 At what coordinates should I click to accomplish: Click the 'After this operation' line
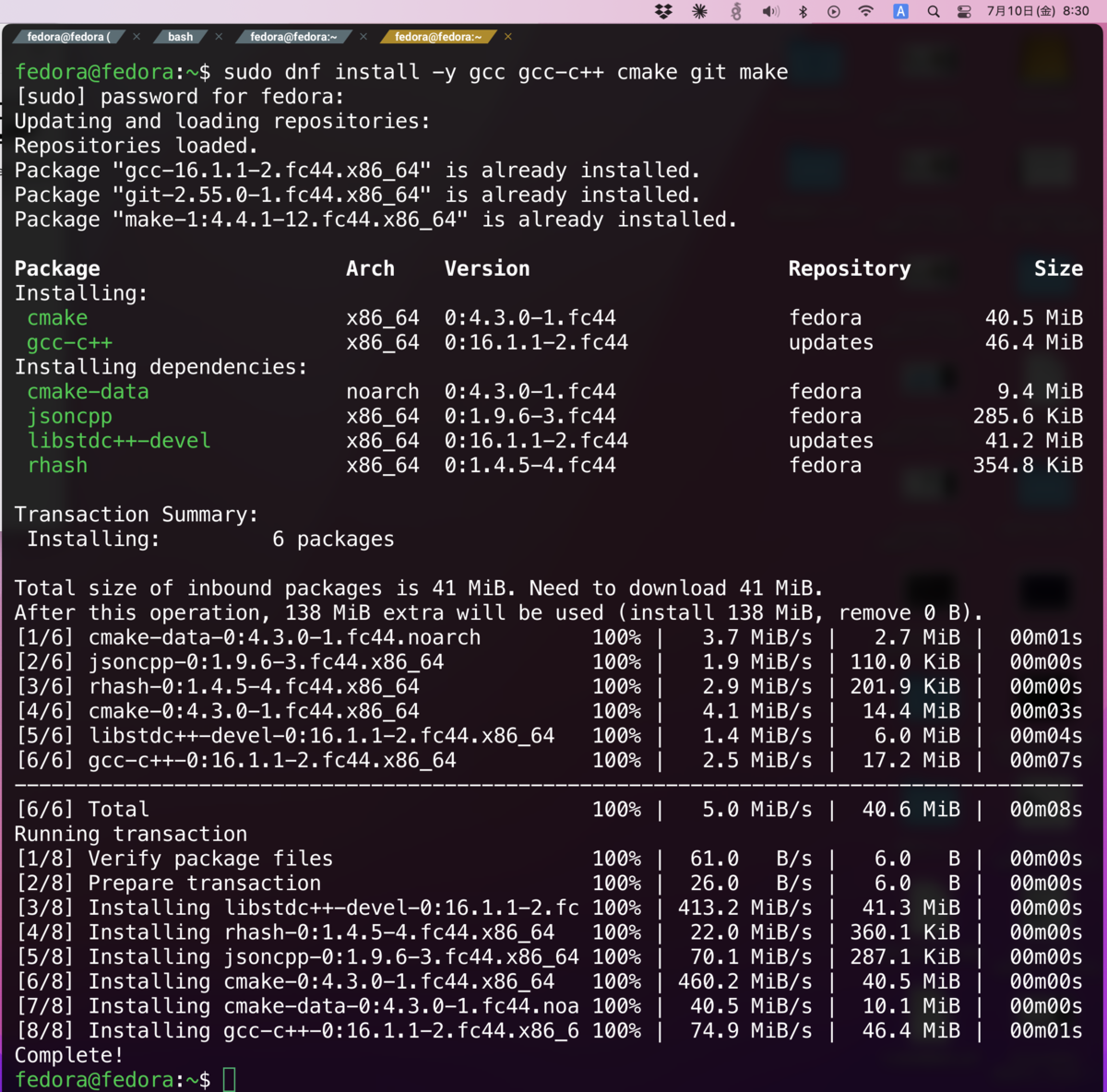(499, 613)
